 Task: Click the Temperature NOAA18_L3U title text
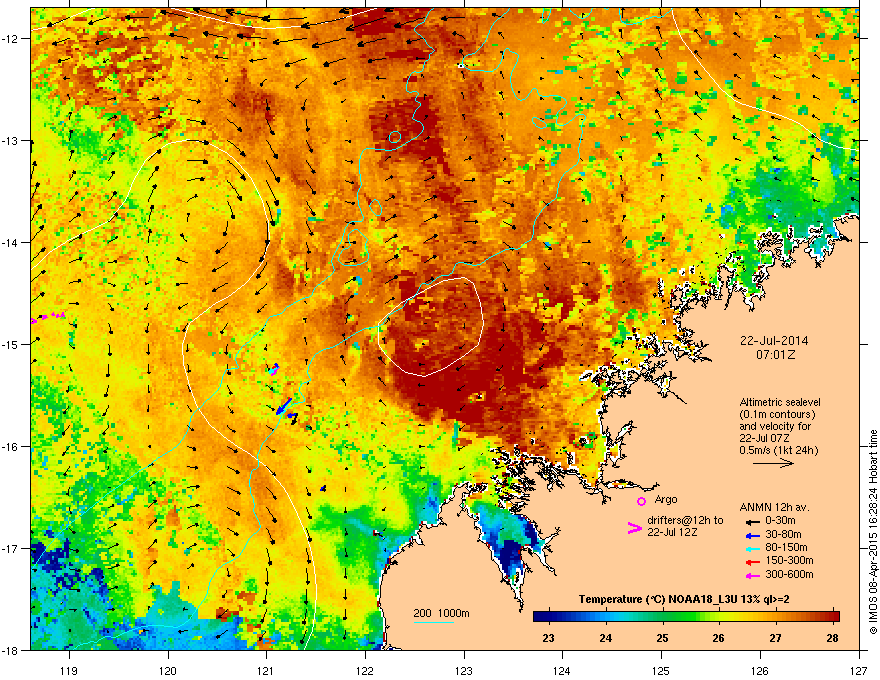pyautogui.click(x=684, y=599)
